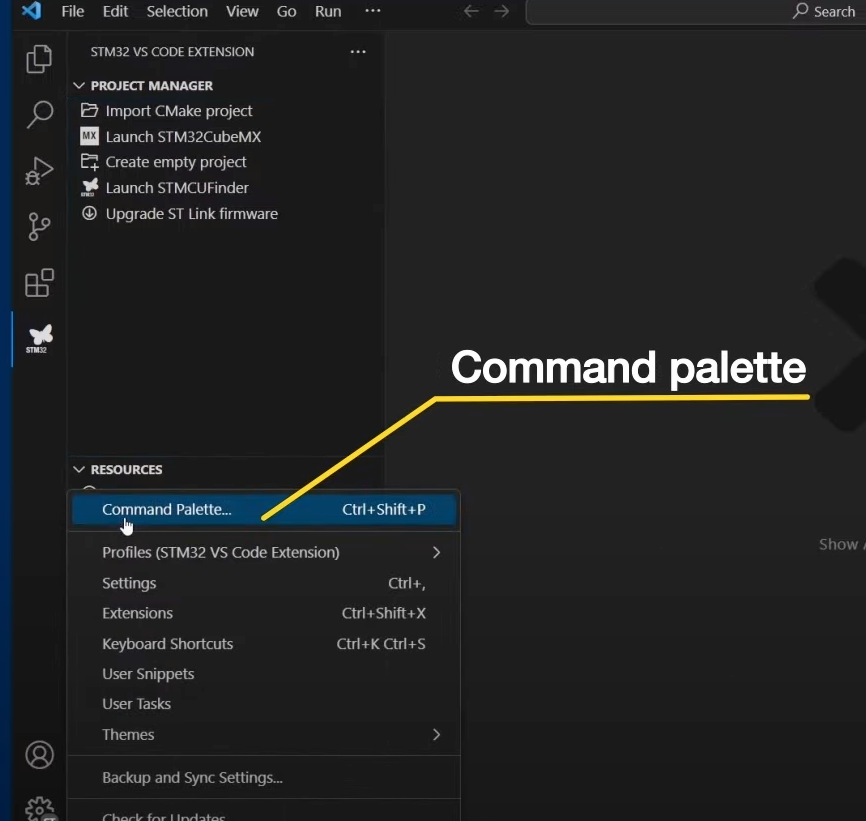Click Import CMake project
This screenshot has width=866, height=821.
coord(179,111)
